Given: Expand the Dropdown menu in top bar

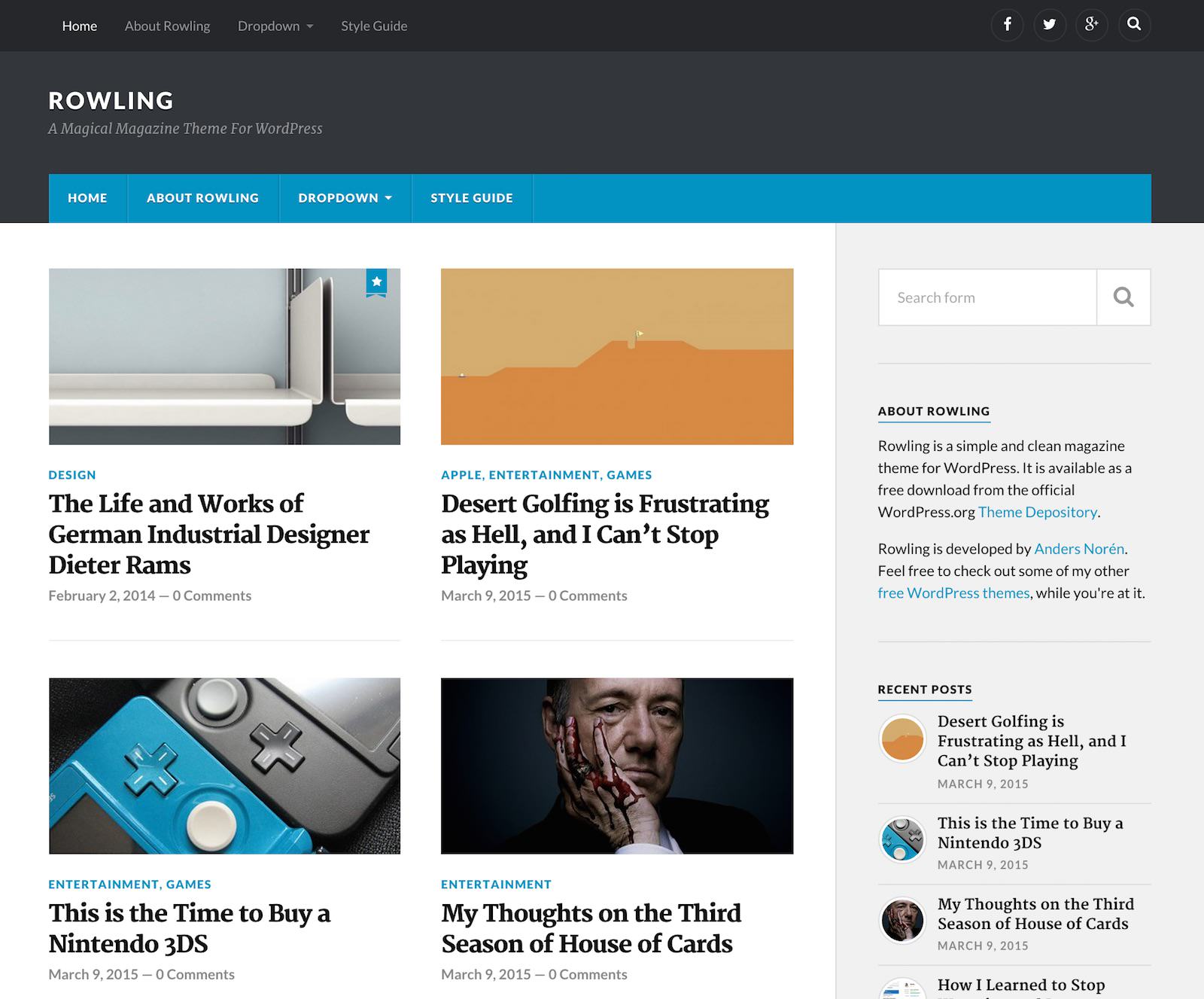Looking at the screenshot, I should 275,26.
